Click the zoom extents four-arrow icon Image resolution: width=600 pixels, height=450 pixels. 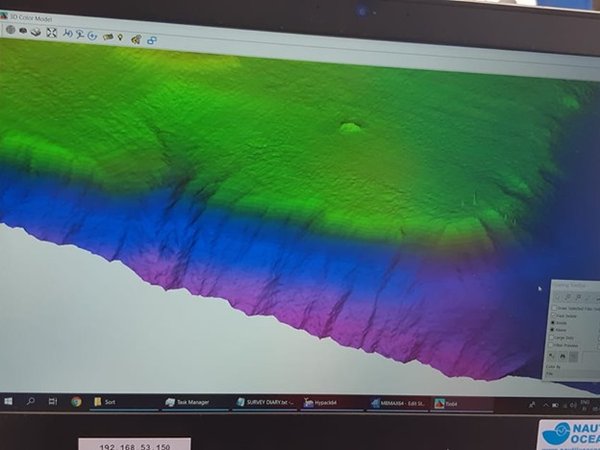click(x=51, y=33)
